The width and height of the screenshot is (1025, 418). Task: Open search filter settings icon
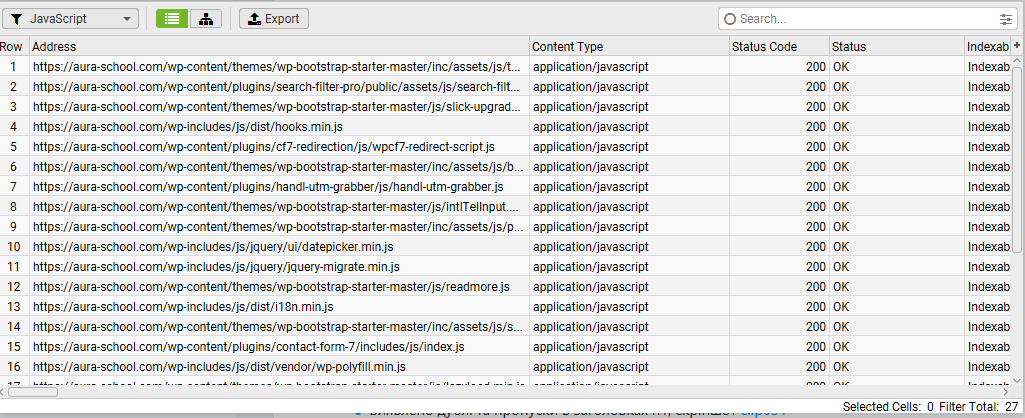pos(1005,20)
